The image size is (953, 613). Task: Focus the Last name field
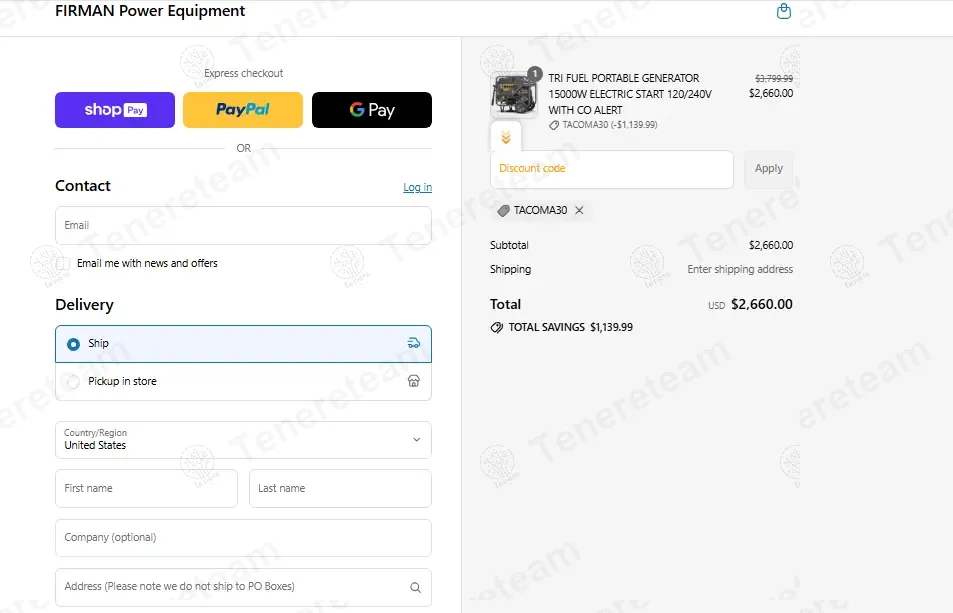(x=340, y=488)
